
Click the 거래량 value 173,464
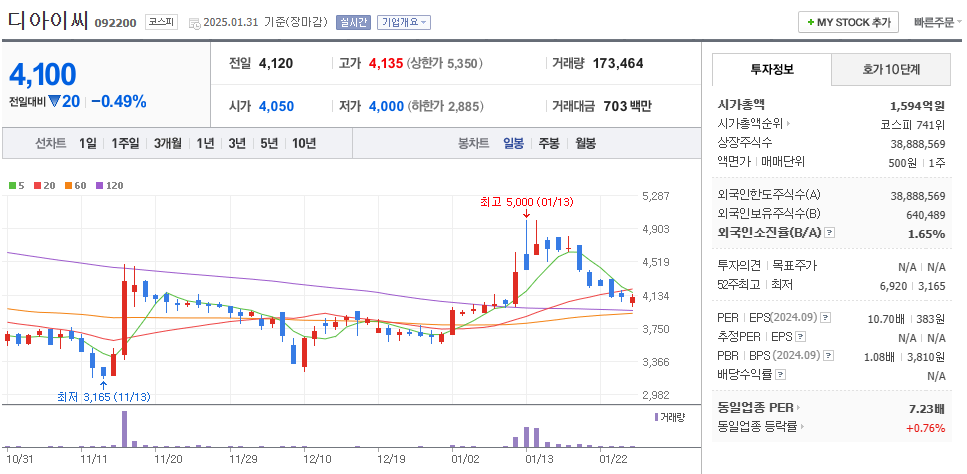coord(618,63)
